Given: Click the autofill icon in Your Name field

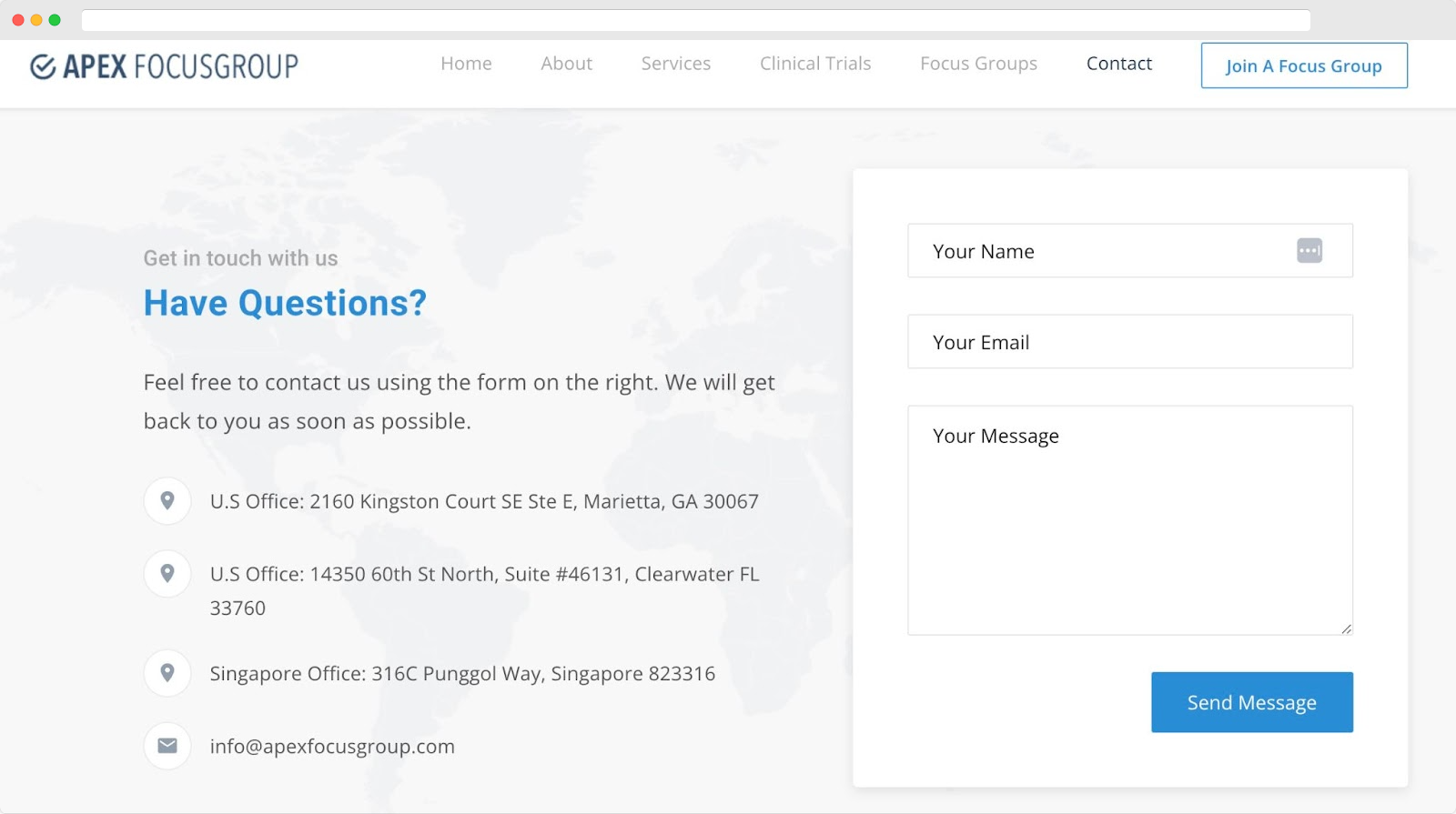Looking at the screenshot, I should pos(1309,251).
